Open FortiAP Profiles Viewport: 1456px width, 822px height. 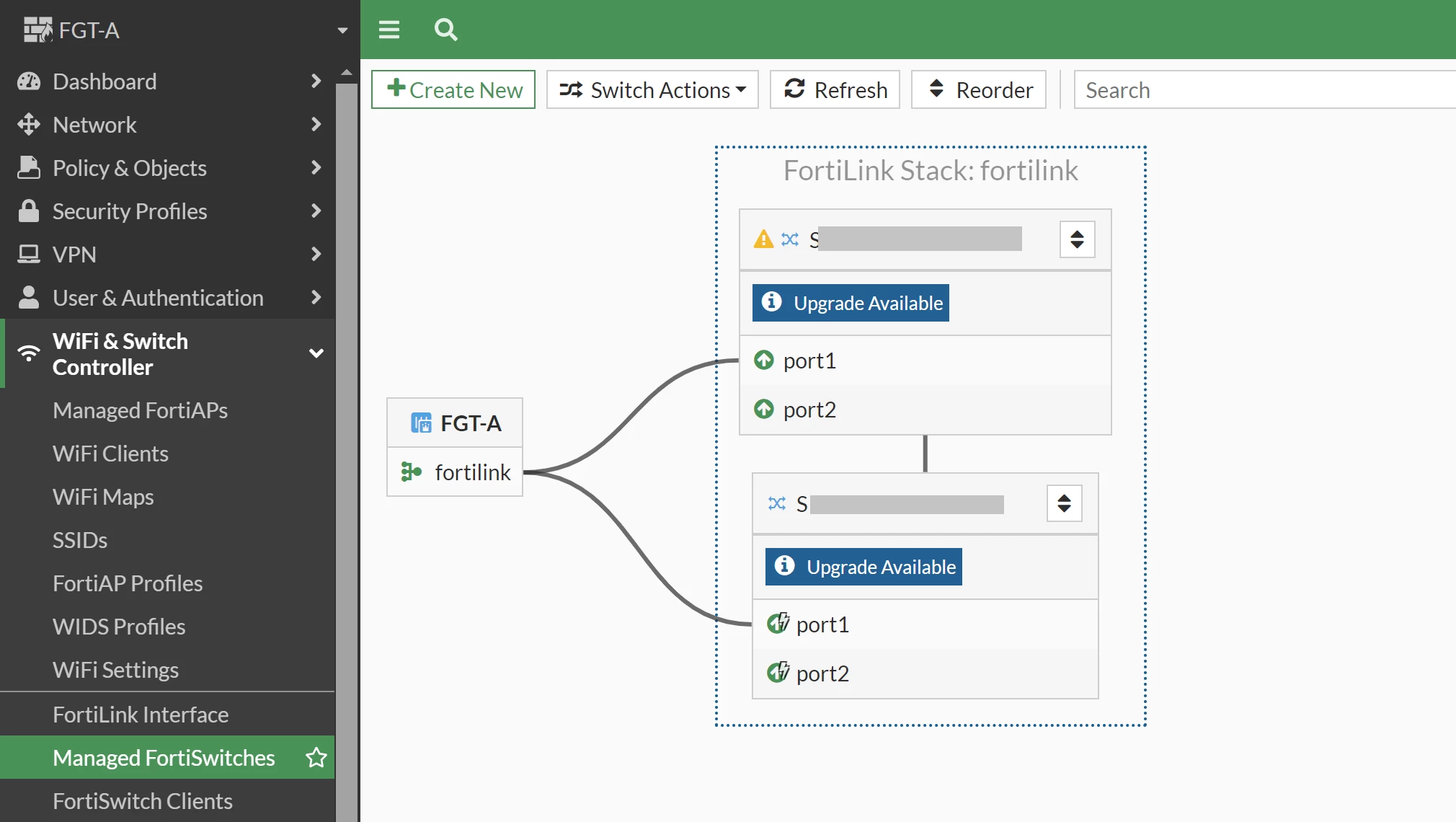128,583
